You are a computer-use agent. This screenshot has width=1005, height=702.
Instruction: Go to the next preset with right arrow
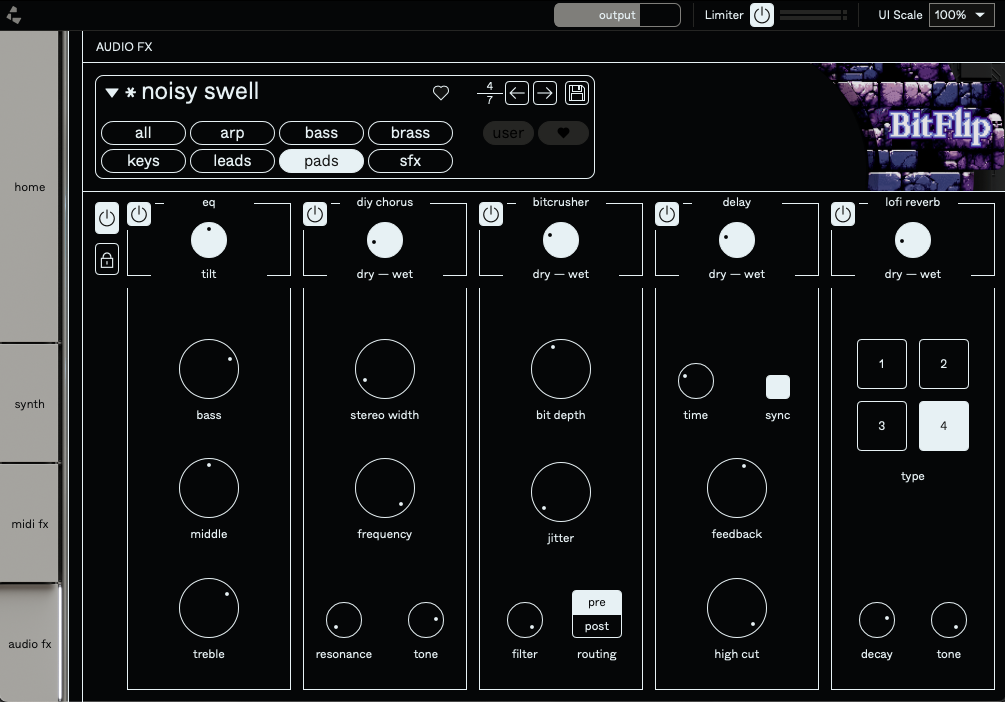click(545, 93)
